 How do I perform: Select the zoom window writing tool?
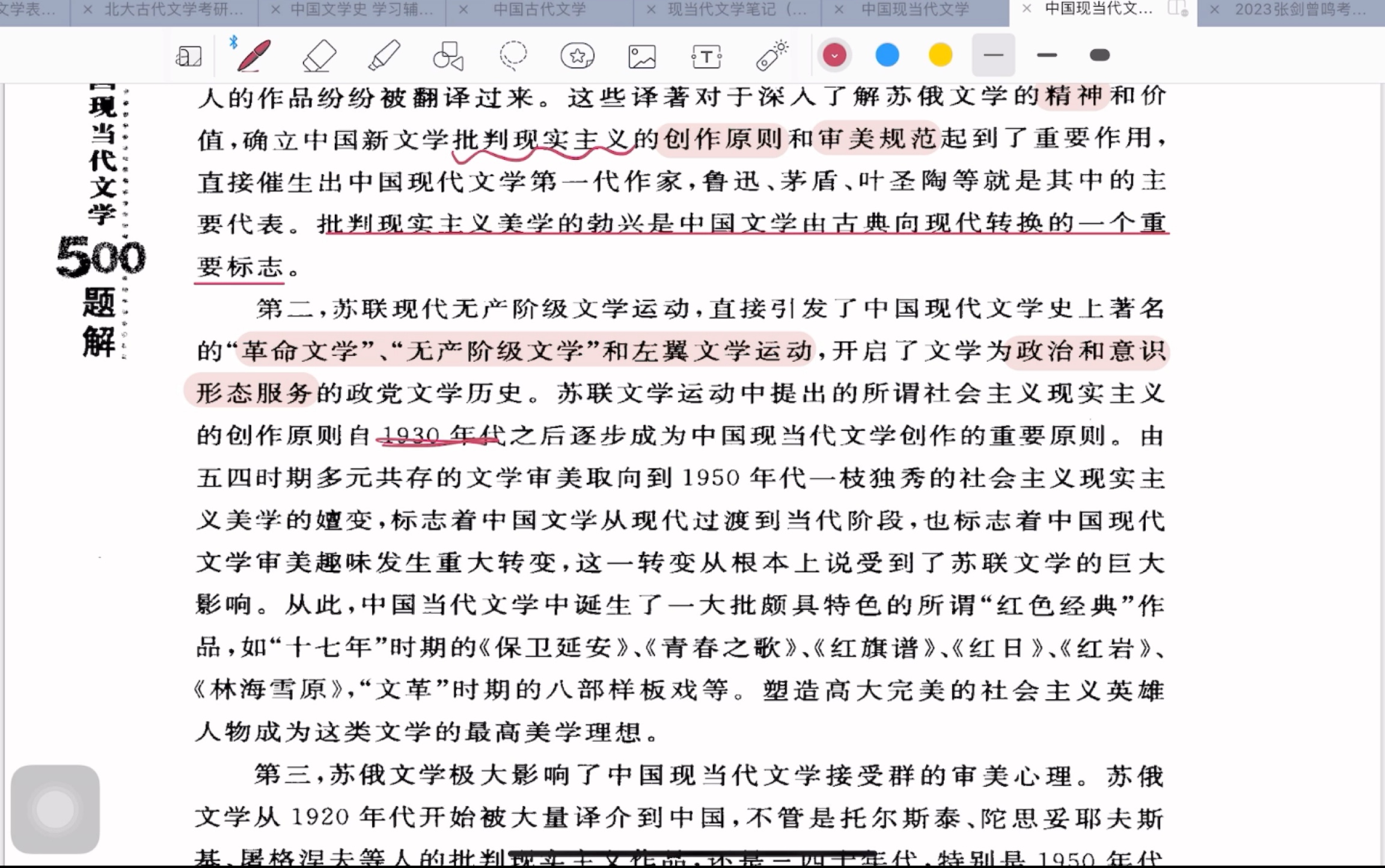[188, 56]
